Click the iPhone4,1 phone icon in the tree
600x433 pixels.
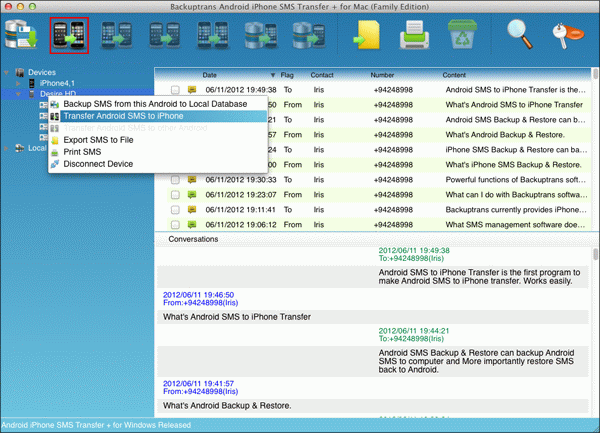(32, 83)
